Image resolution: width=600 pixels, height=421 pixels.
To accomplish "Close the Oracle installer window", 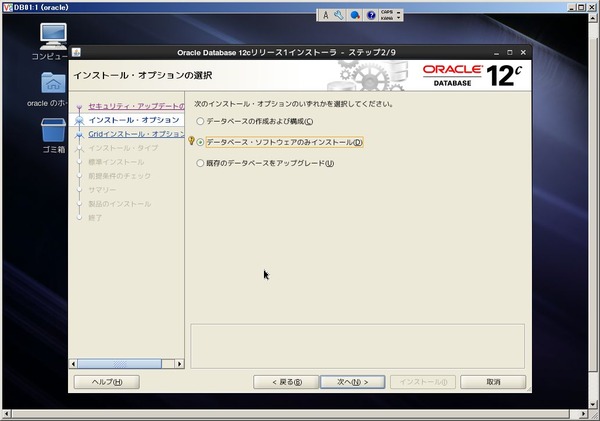I will (x=523, y=52).
